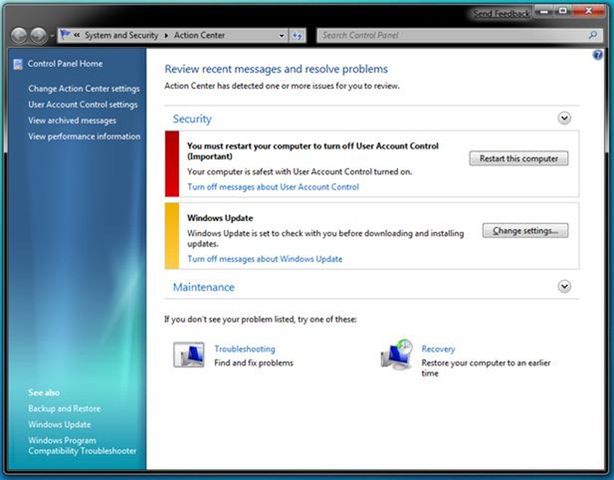Open recent pages dropdown beside navigation arrows

(52, 36)
